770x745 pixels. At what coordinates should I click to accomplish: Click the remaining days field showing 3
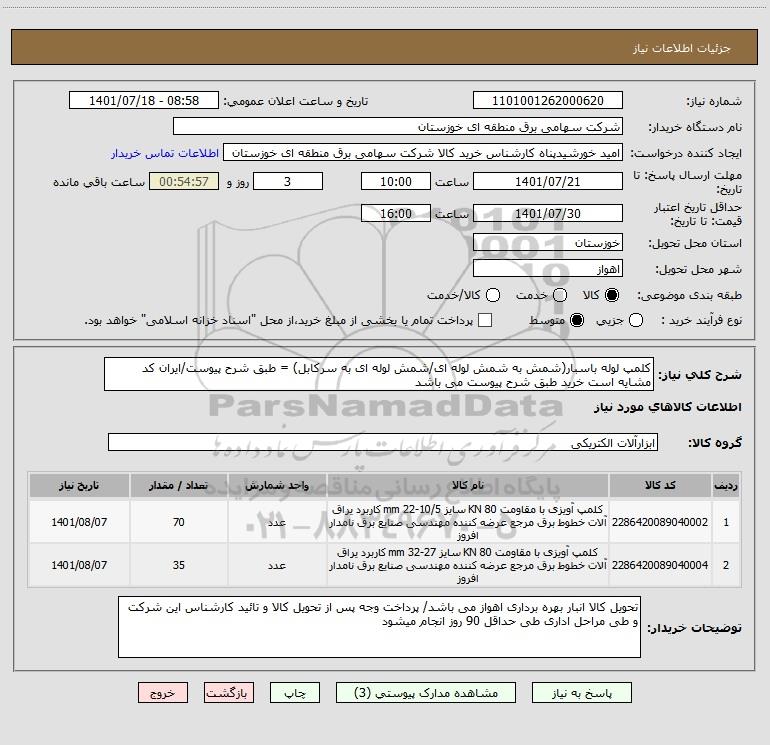288,181
